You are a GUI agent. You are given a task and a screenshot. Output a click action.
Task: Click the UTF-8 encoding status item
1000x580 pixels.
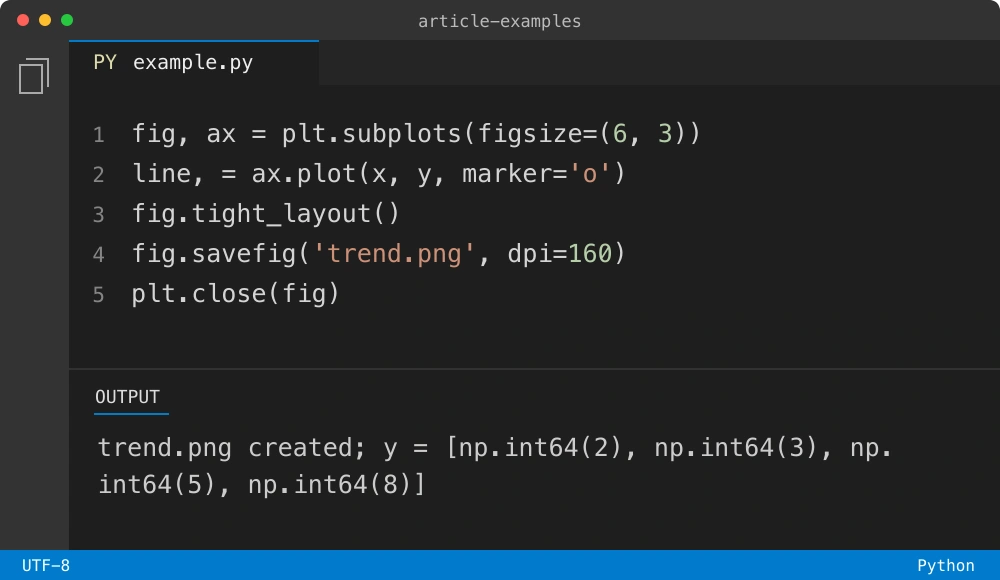coord(46,565)
